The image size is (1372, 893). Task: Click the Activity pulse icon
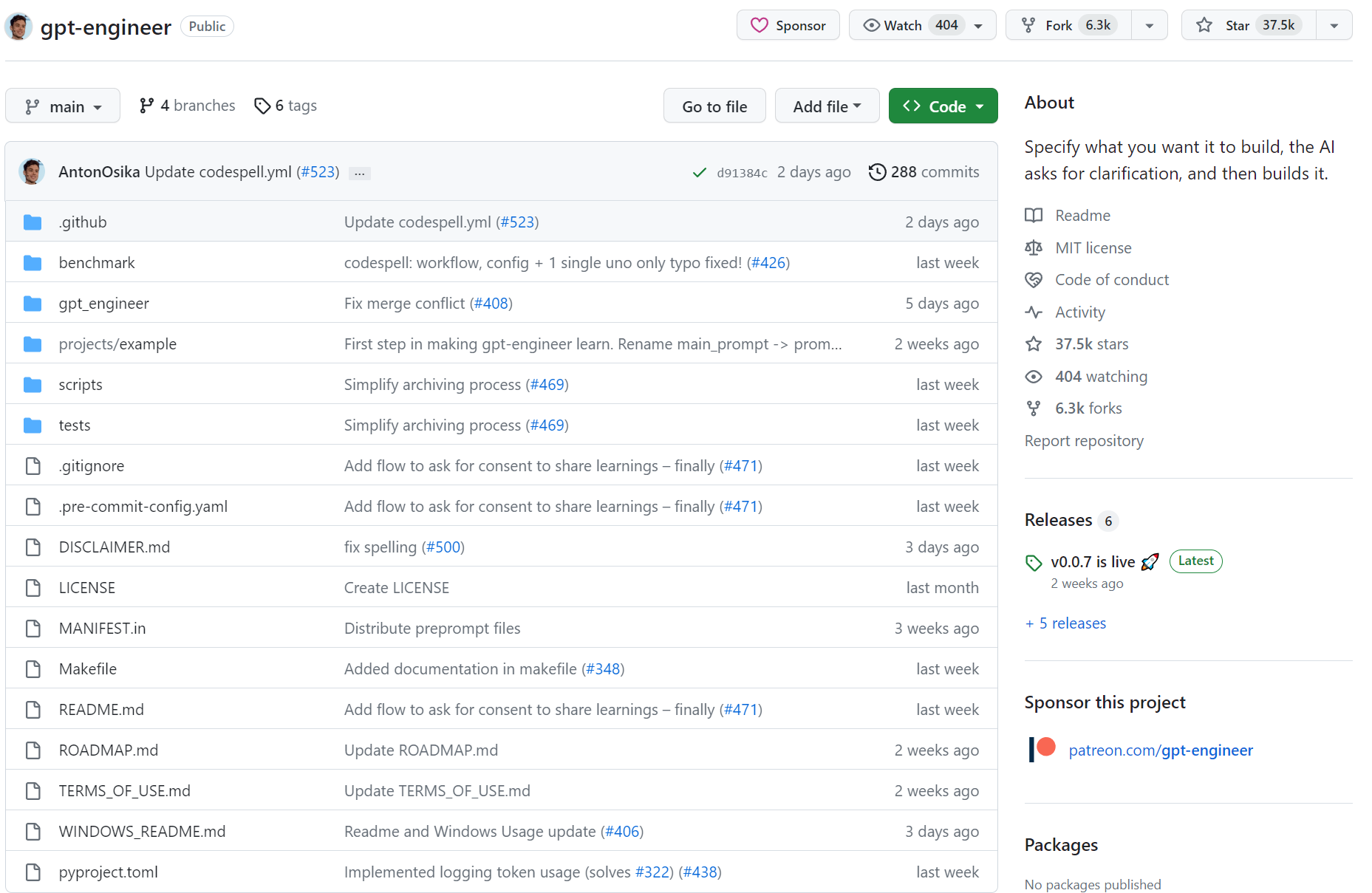(x=1034, y=312)
